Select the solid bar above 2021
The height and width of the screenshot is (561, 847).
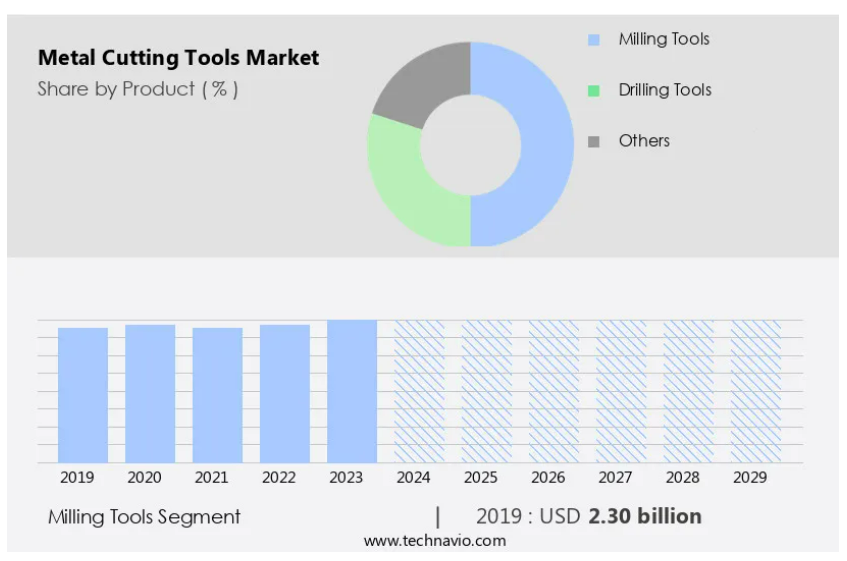click(x=217, y=395)
